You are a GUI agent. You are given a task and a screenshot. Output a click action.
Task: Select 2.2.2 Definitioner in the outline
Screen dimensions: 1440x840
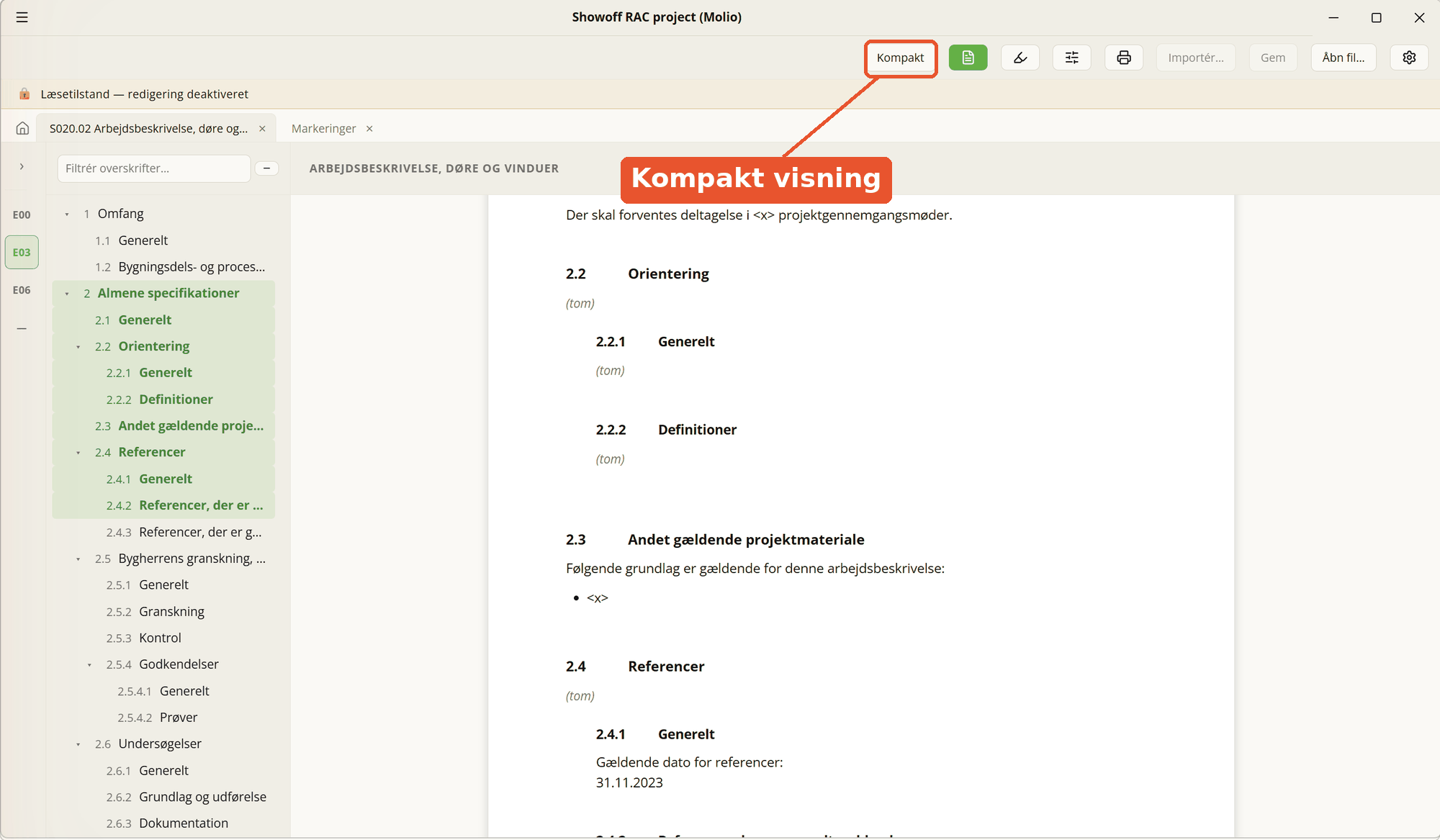click(164, 399)
